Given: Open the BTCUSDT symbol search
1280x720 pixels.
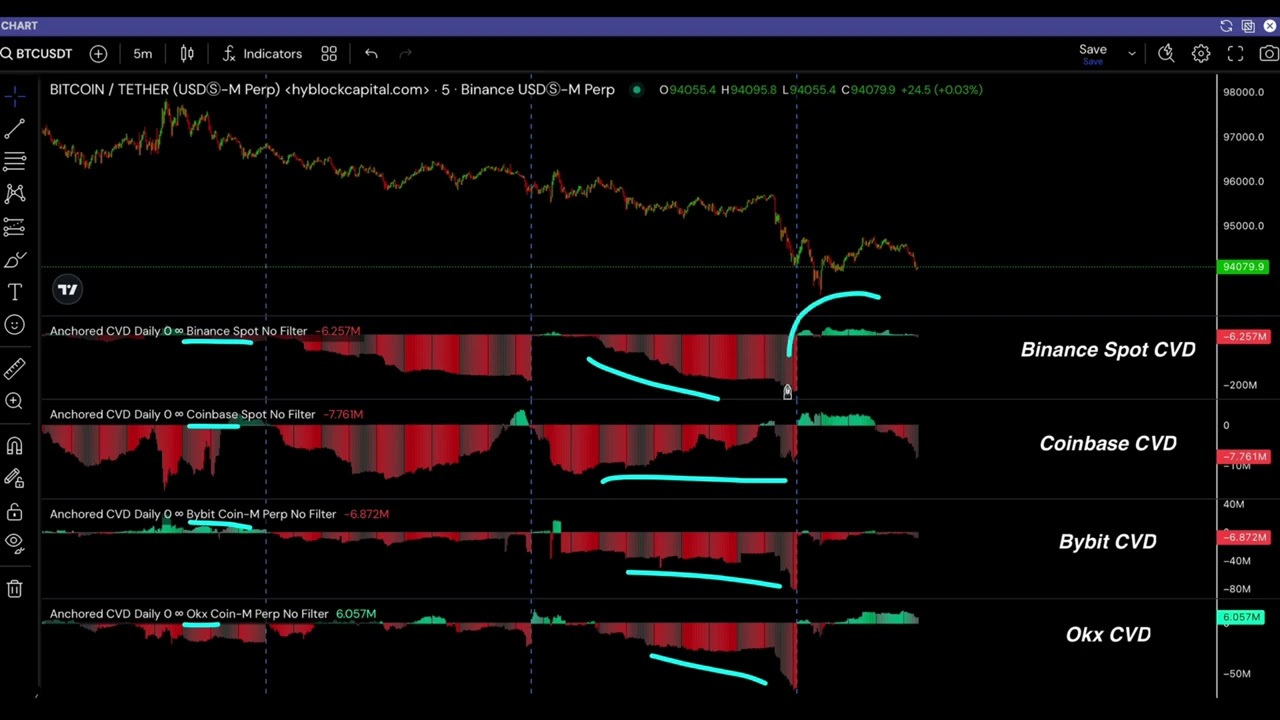Looking at the screenshot, I should pyautogui.click(x=37, y=54).
